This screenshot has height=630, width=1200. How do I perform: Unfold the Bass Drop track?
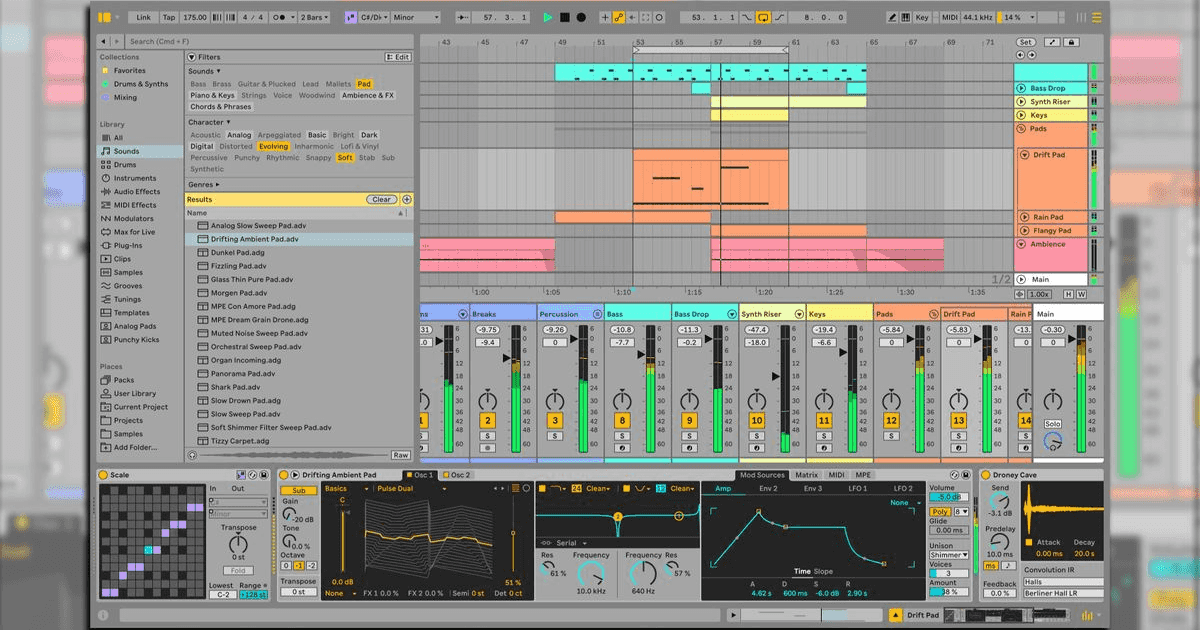point(1022,88)
